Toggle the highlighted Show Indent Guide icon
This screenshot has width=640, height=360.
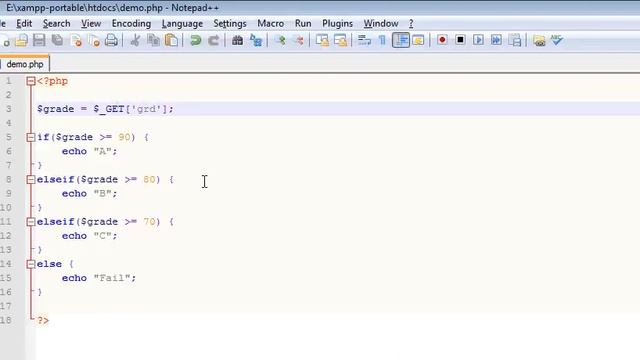point(401,40)
